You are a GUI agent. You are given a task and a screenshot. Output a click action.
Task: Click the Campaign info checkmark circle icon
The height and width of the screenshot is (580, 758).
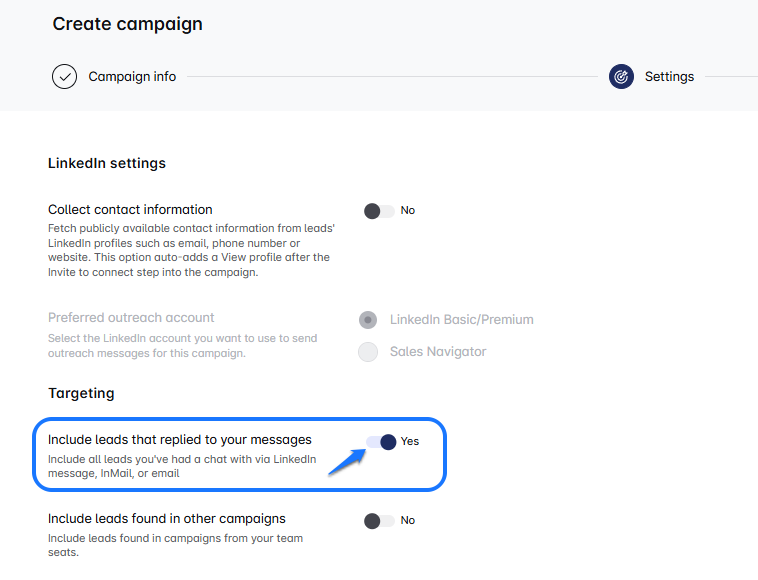click(65, 77)
